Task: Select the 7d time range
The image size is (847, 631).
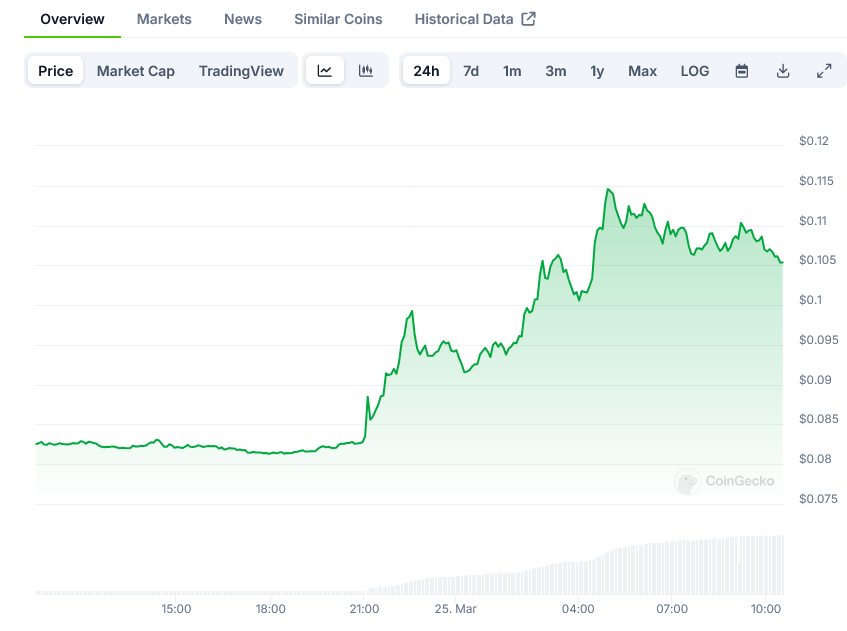Action: (471, 71)
